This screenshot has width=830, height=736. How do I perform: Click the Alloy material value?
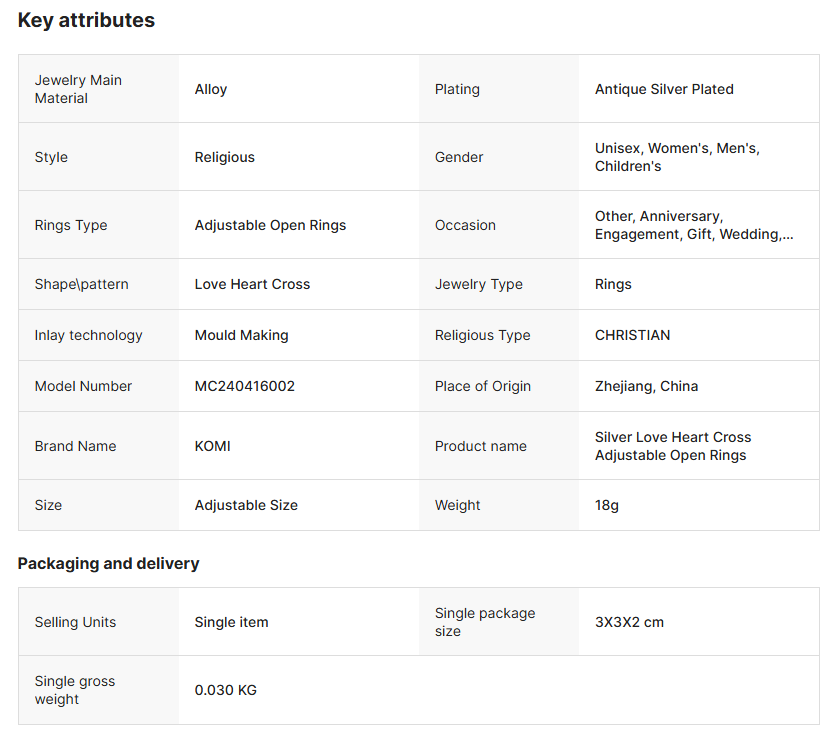211,89
